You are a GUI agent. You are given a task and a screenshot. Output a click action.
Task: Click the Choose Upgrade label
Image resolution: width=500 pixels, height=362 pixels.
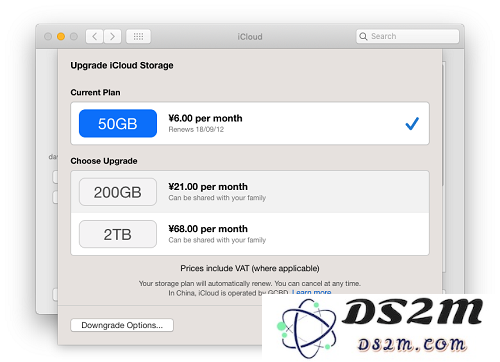pyautogui.click(x=104, y=161)
